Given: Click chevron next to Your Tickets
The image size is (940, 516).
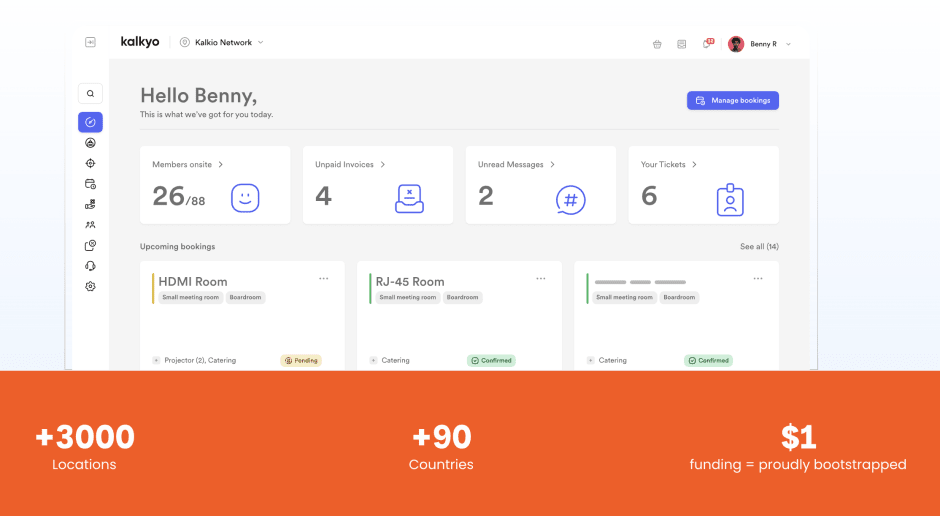Looking at the screenshot, I should (694, 164).
